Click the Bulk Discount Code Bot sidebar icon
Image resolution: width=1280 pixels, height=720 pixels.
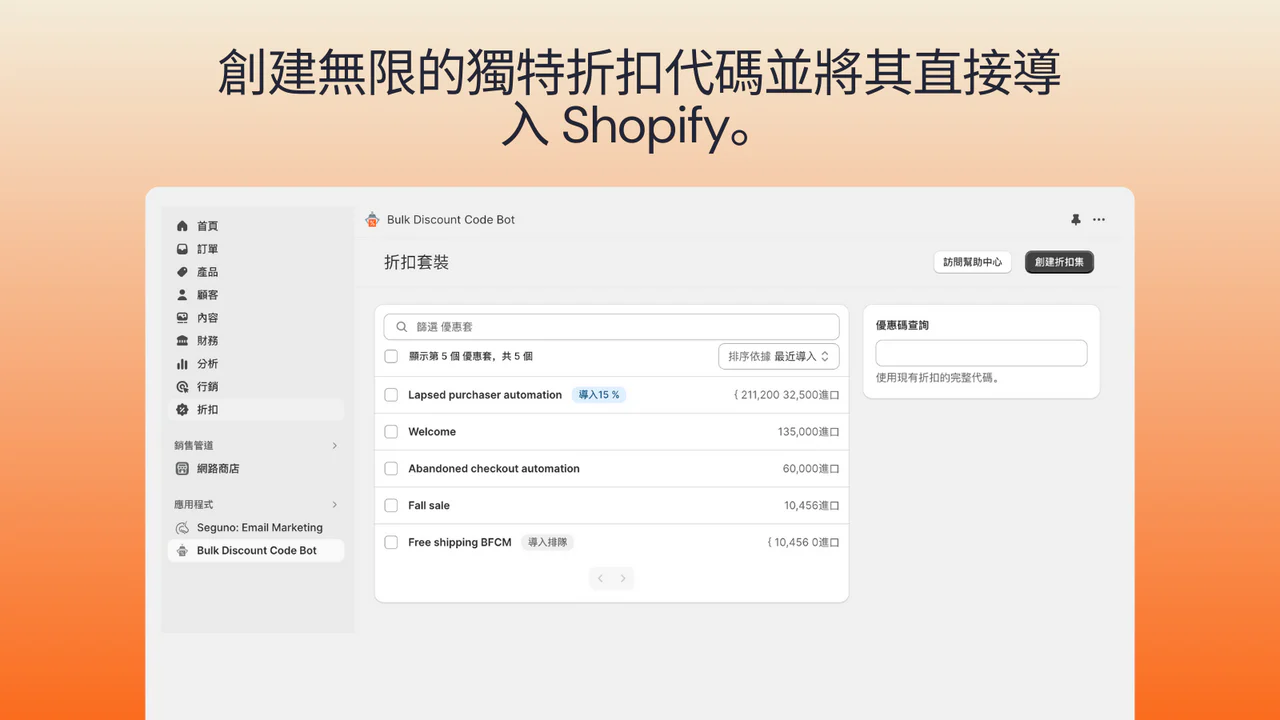tap(182, 551)
